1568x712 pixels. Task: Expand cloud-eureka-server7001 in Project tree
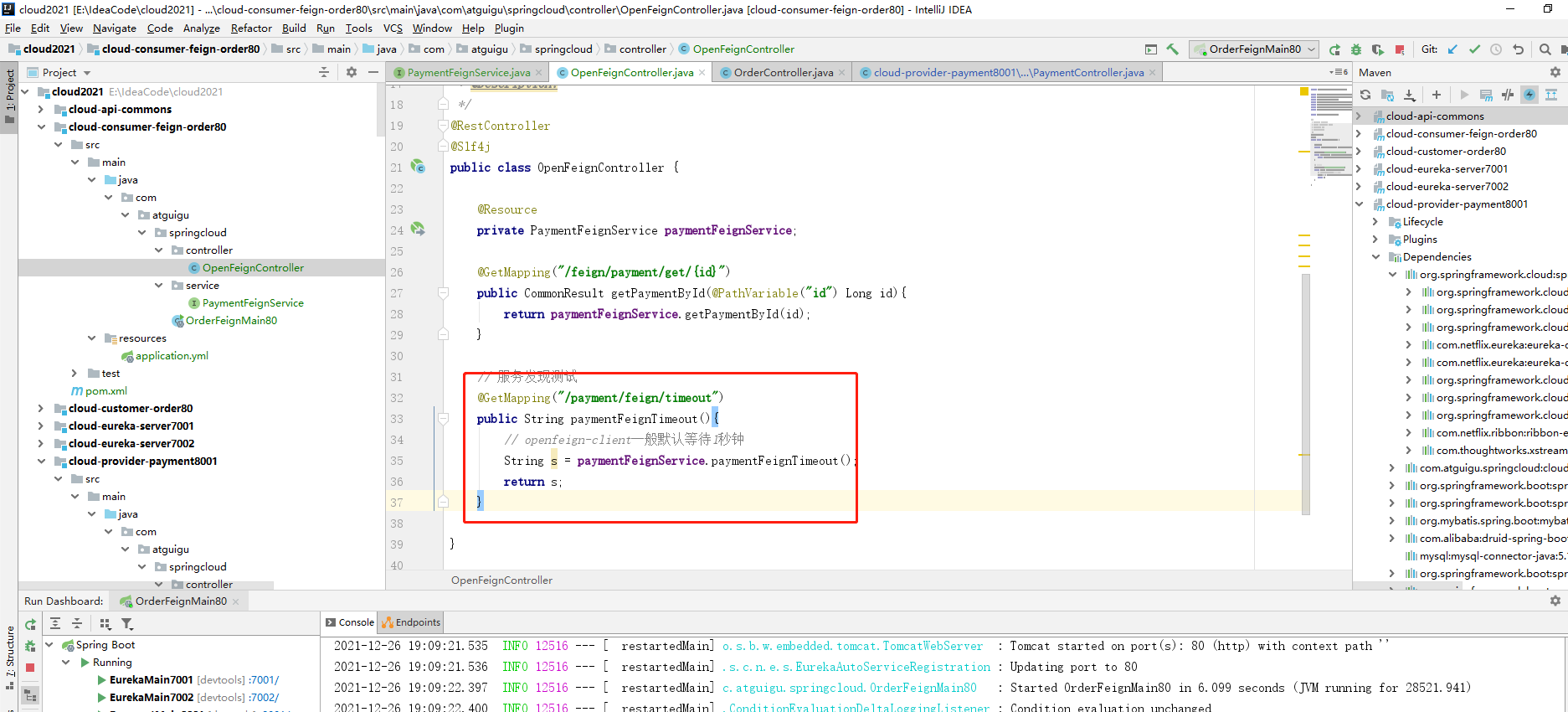[x=40, y=426]
